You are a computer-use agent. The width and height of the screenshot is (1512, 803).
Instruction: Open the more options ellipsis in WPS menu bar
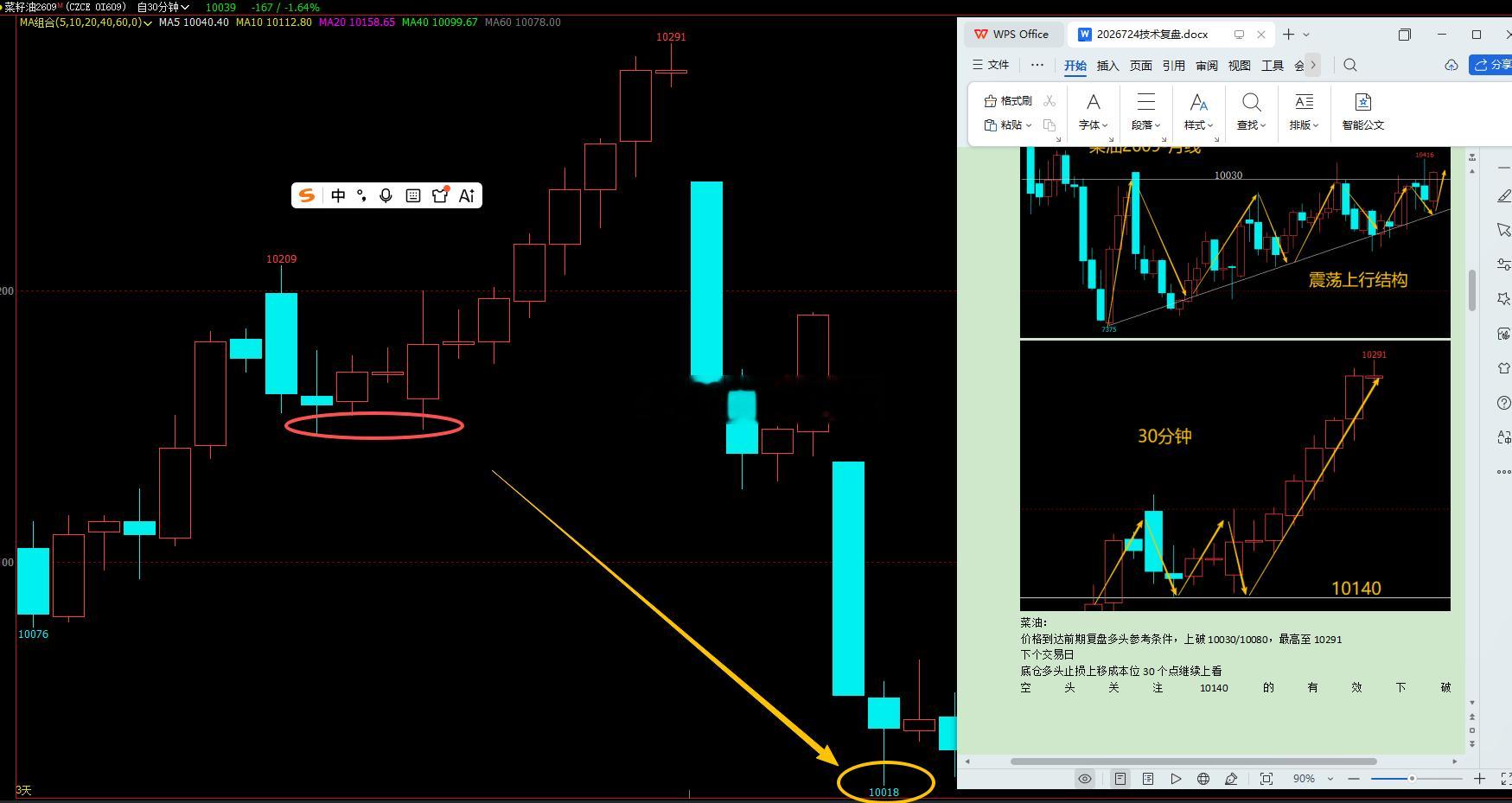(1037, 65)
